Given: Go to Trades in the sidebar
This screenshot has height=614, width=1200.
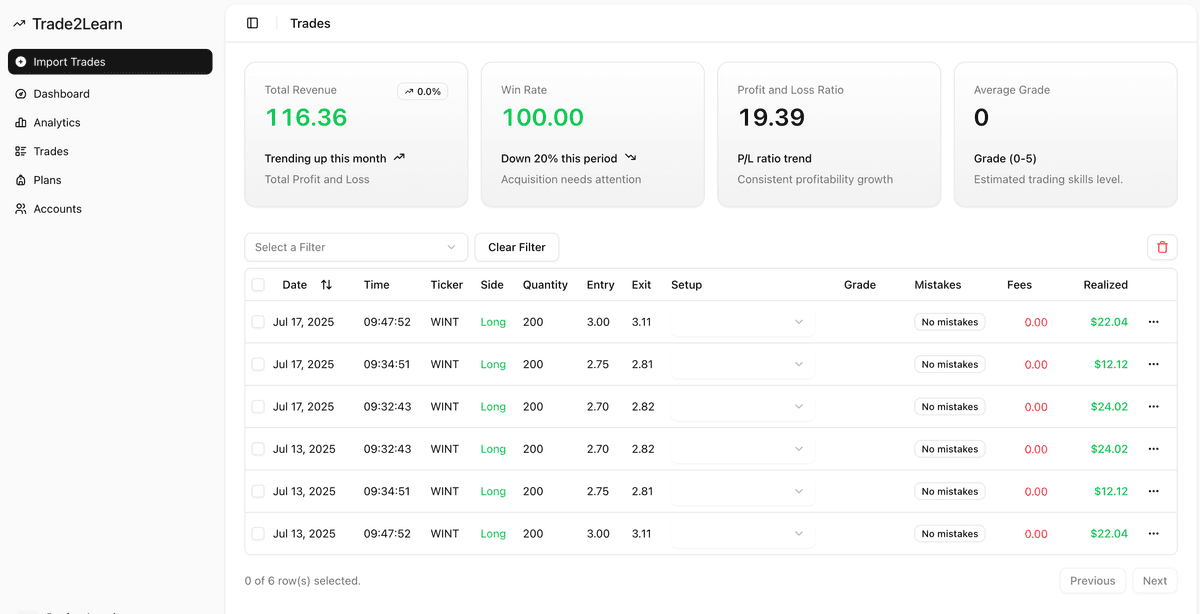Looking at the screenshot, I should pyautogui.click(x=50, y=152).
